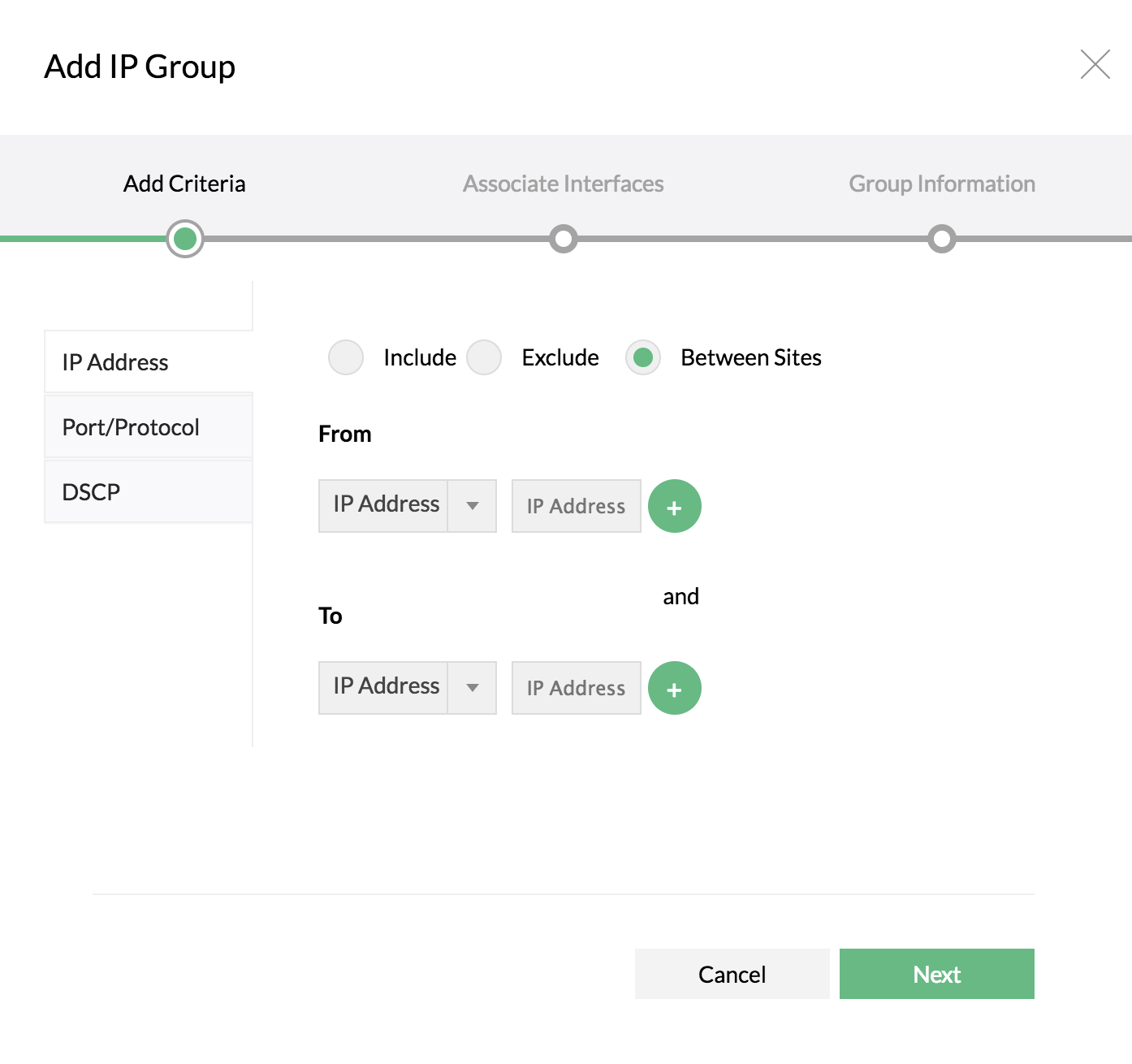Image resolution: width=1132 pixels, height=1064 pixels.
Task: Select the Exclude radio button
Action: (484, 357)
